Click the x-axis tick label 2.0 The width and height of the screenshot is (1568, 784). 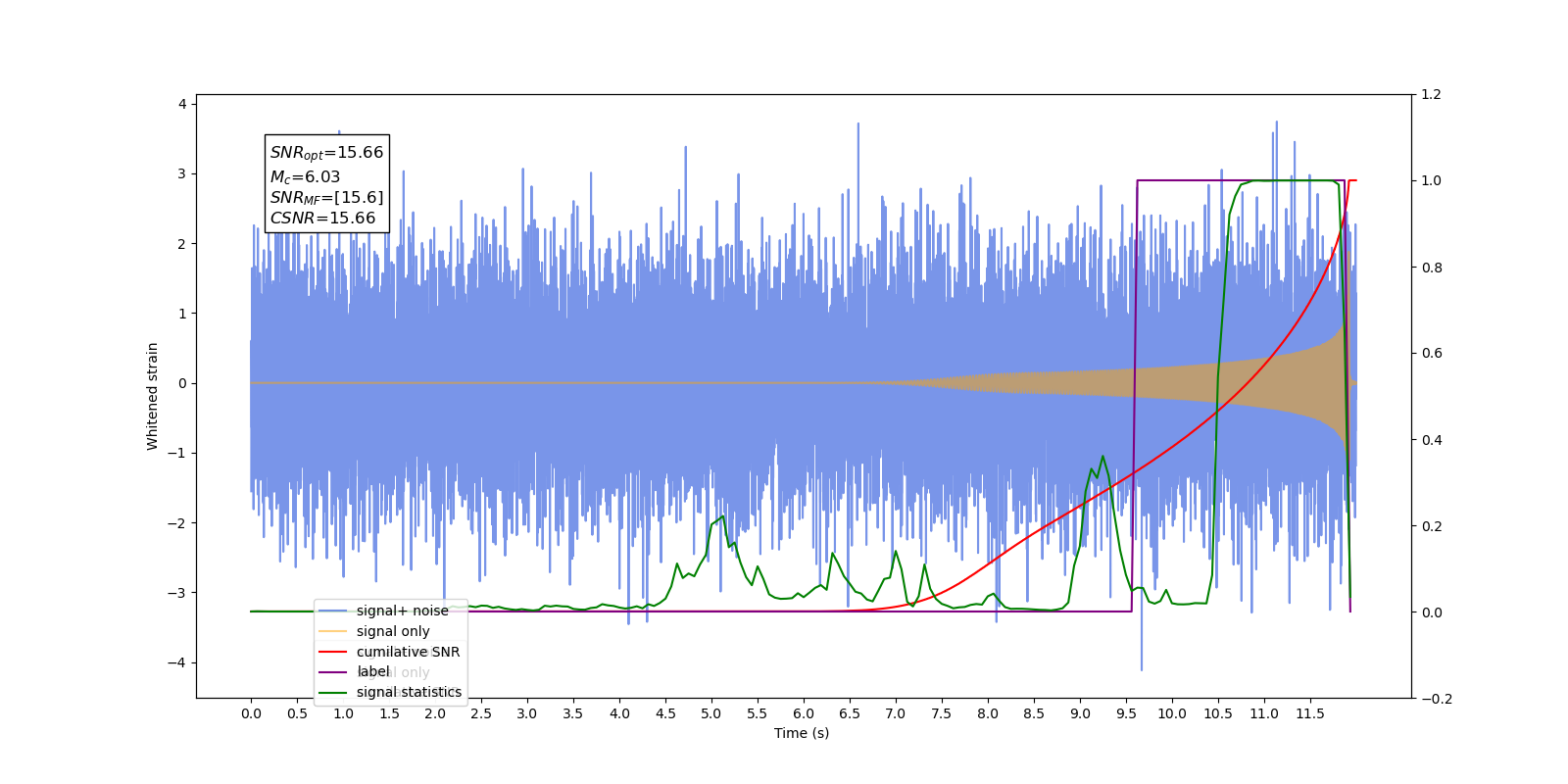coord(435,713)
